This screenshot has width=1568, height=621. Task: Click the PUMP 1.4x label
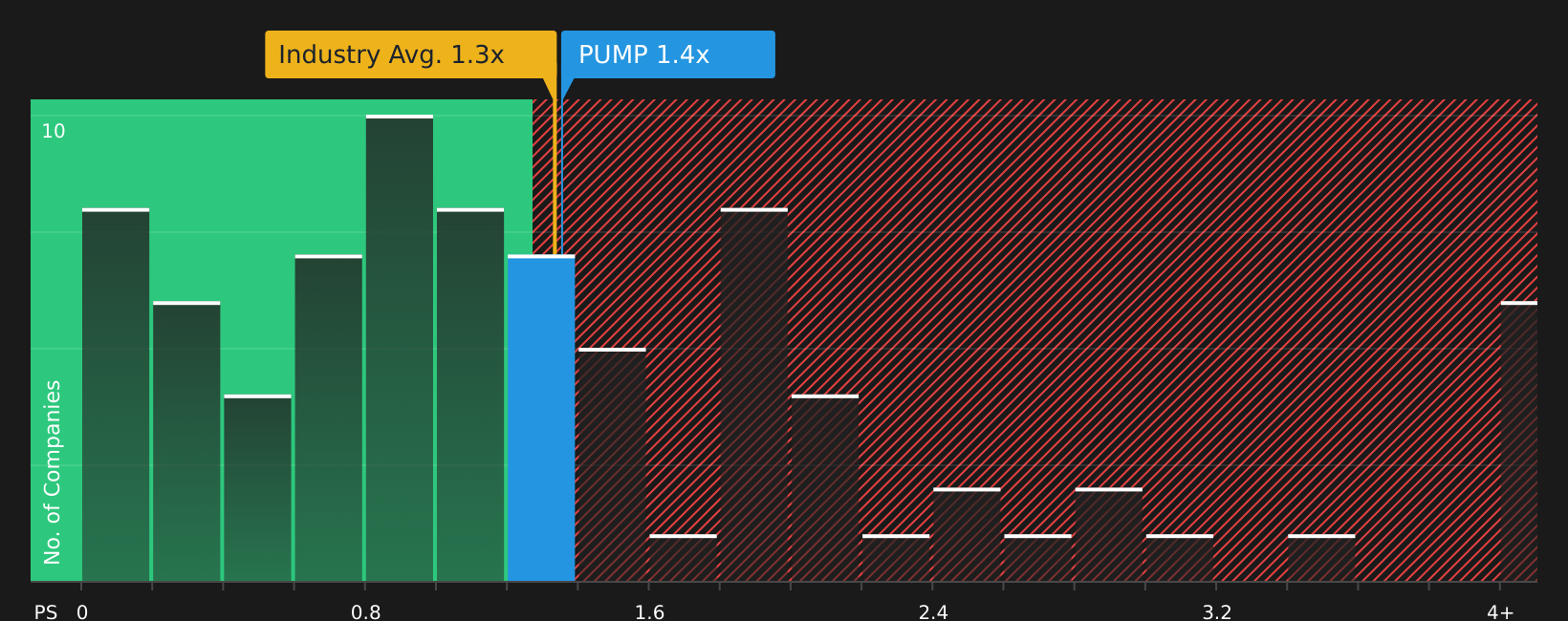click(668, 54)
